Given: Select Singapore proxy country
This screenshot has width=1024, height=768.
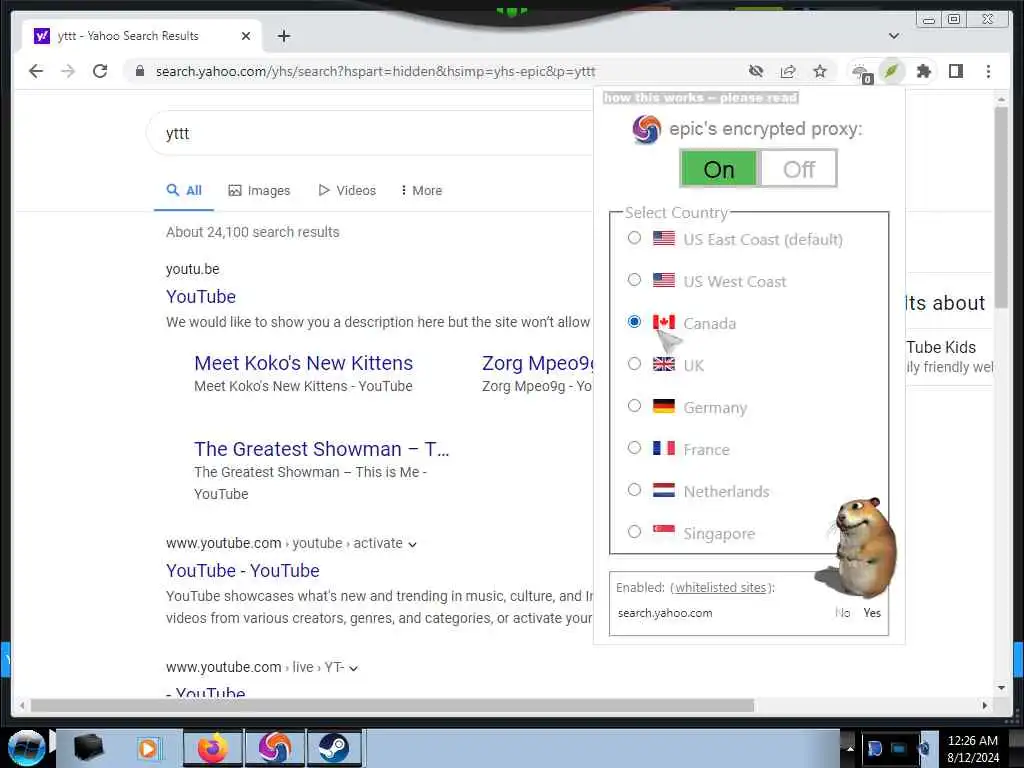Looking at the screenshot, I should 634,532.
